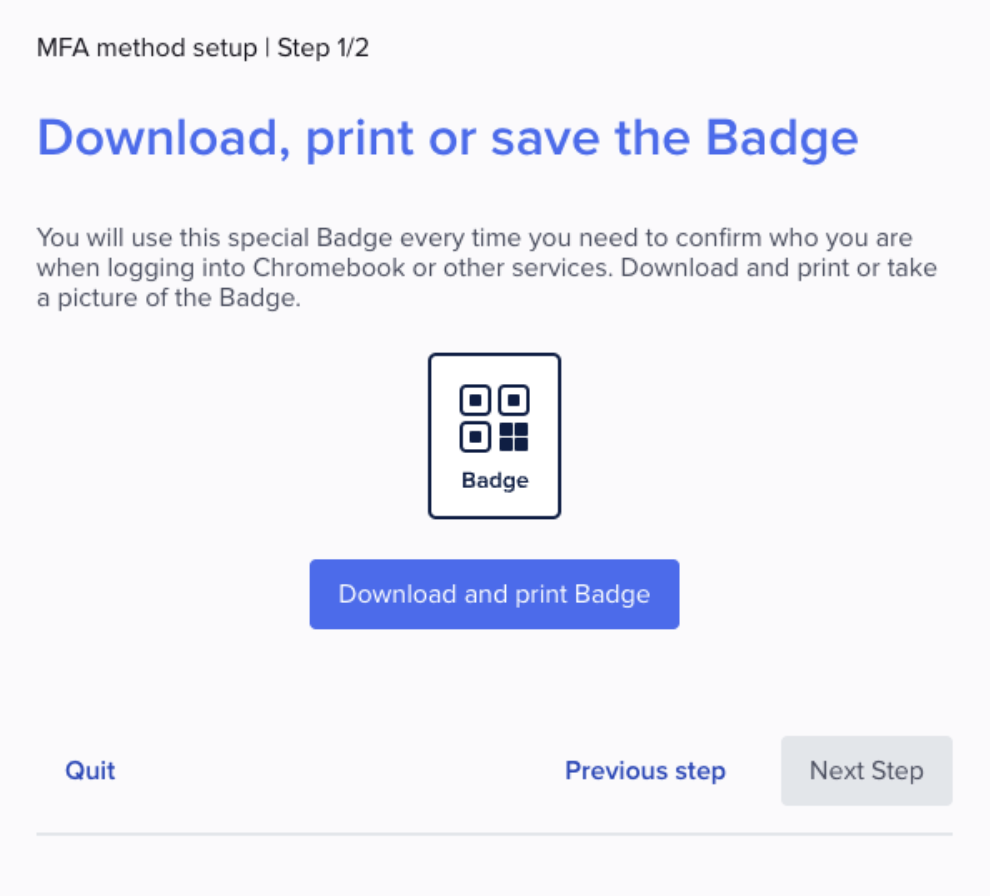
Task: Click the greyed-out Next Step button
Action: coord(866,771)
